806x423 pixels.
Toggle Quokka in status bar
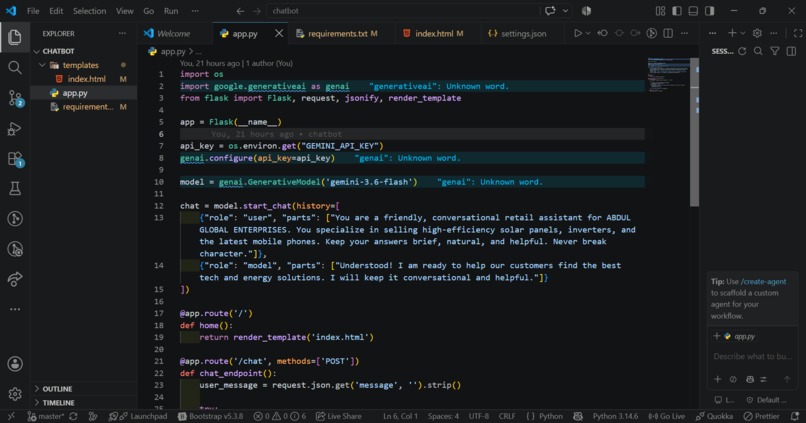click(715, 416)
